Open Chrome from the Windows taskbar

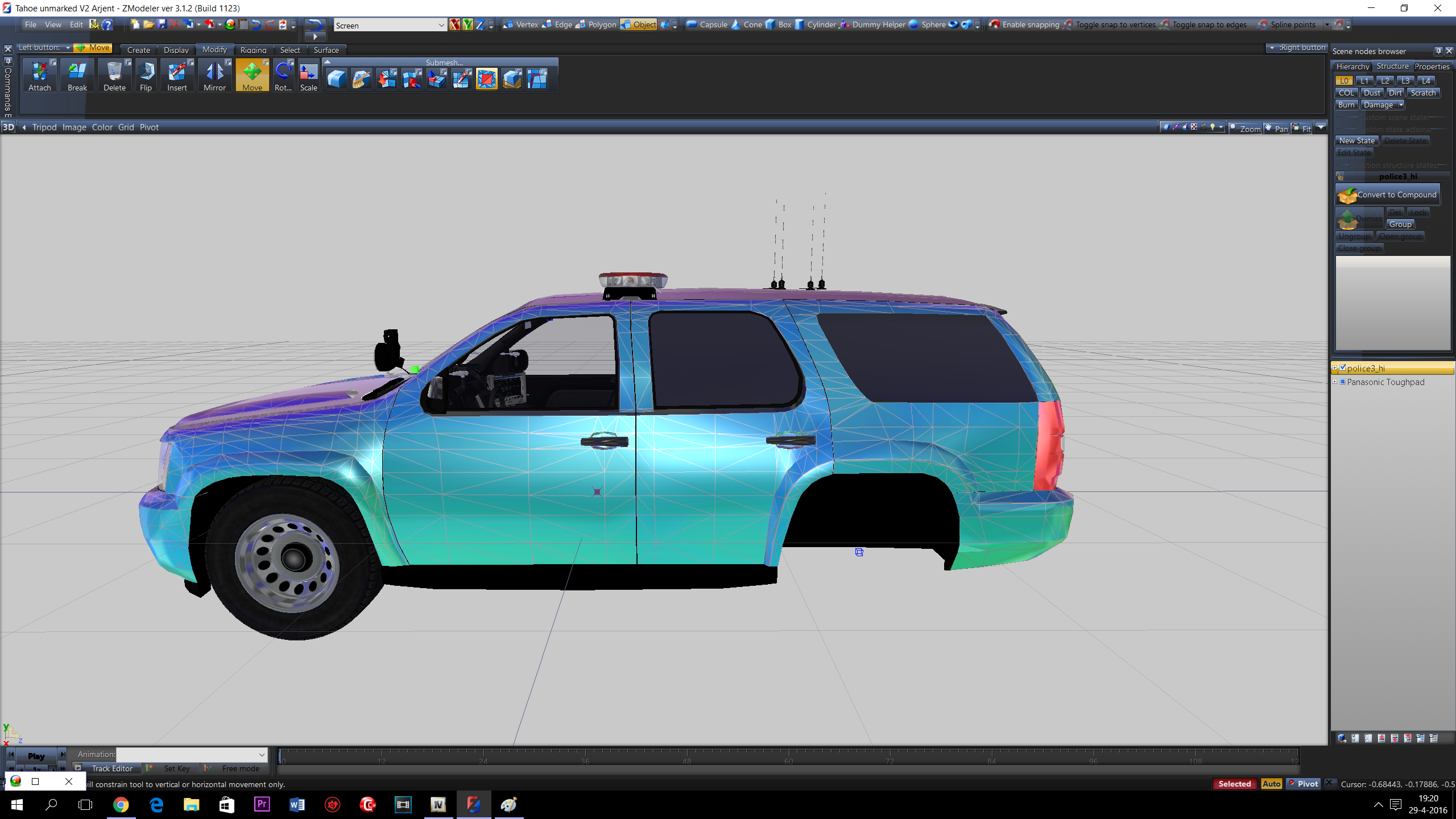(121, 805)
